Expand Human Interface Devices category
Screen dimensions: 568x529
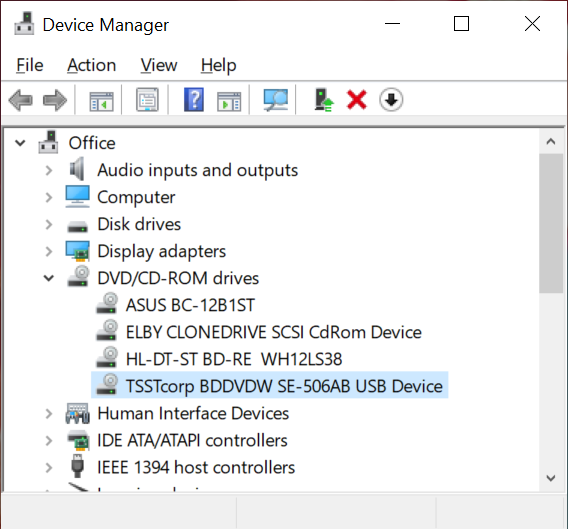(49, 413)
